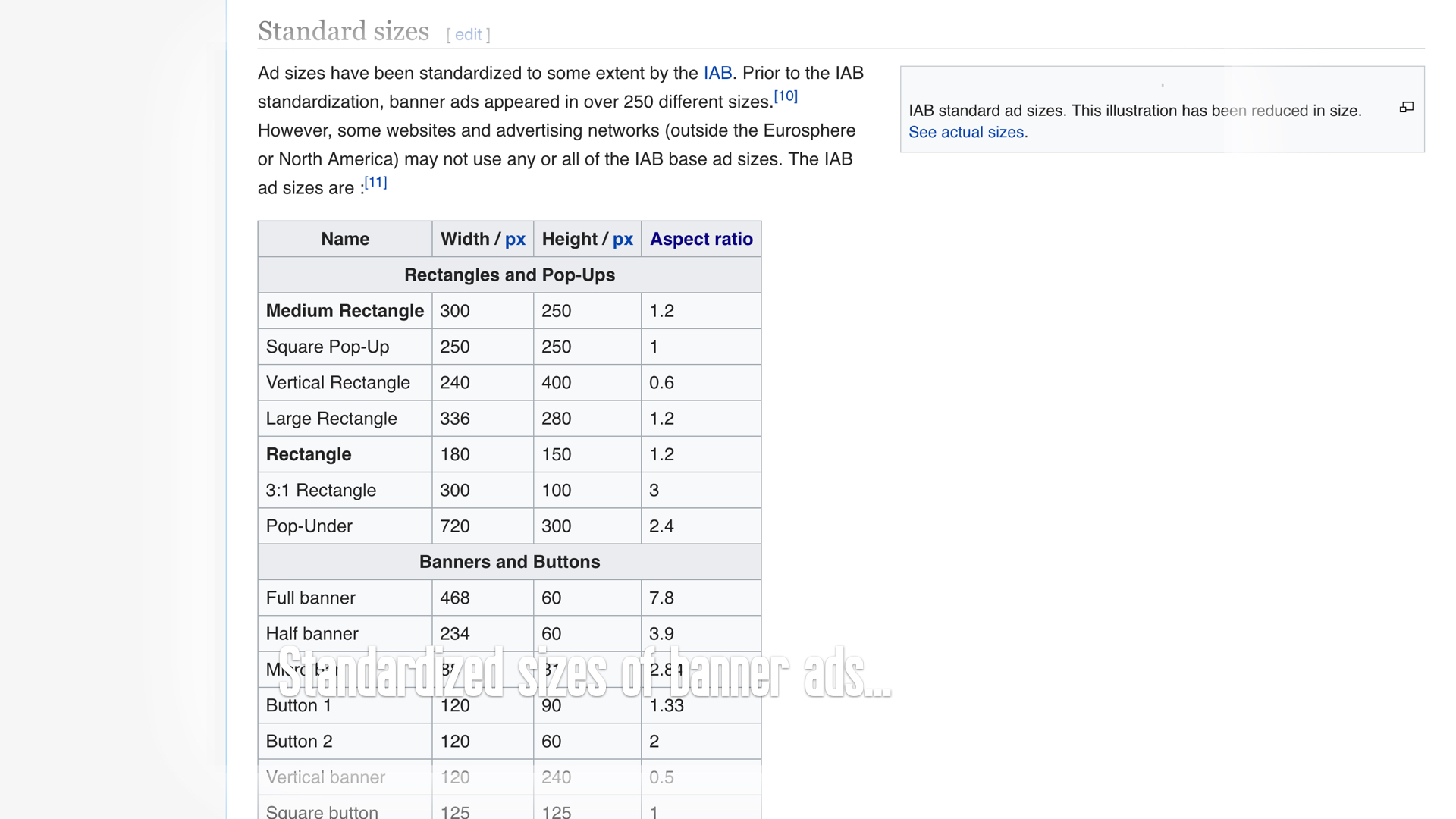Click the 3:1 Rectangle row name
This screenshot has height=819, width=1456.
pyautogui.click(x=321, y=491)
